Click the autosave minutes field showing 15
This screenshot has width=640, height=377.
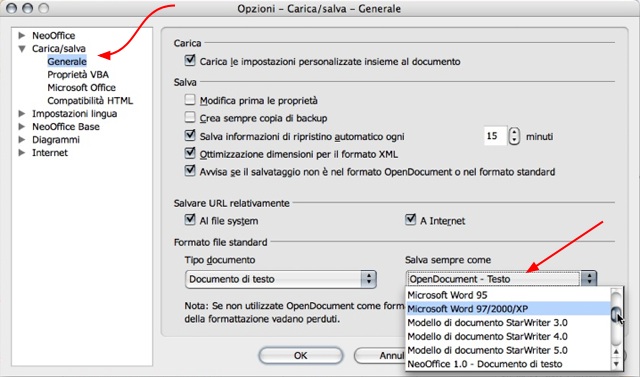[495, 136]
